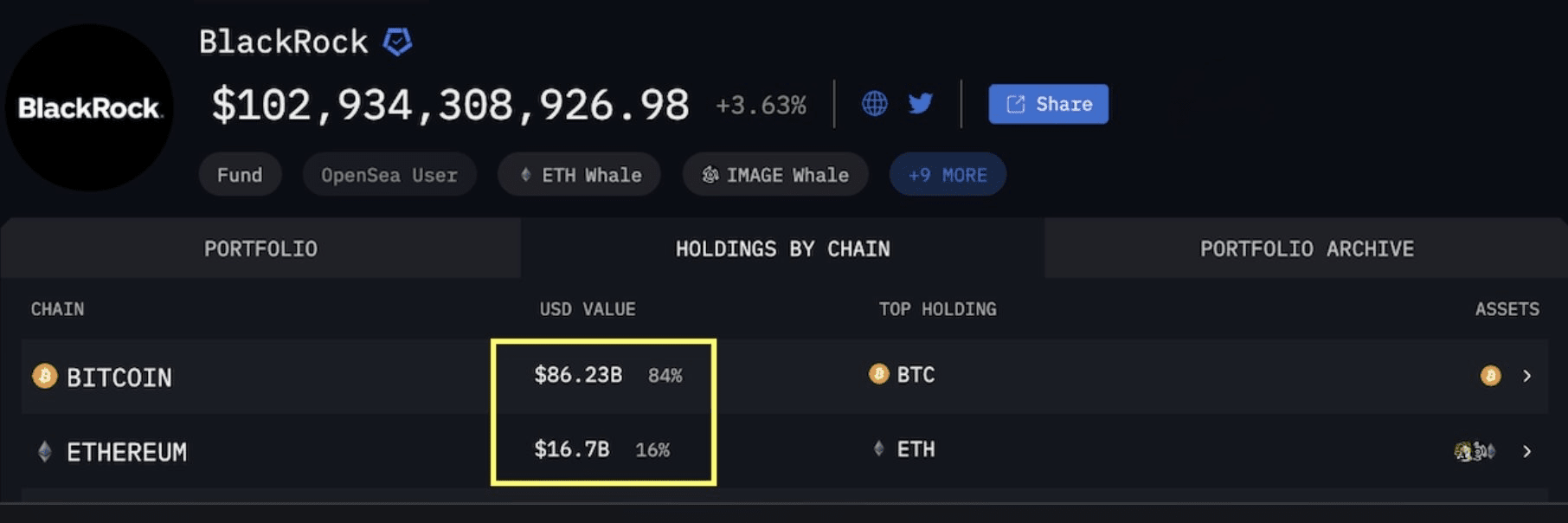Screen dimensions: 1568x523
Task: Open the Twitter bird icon
Action: click(920, 104)
